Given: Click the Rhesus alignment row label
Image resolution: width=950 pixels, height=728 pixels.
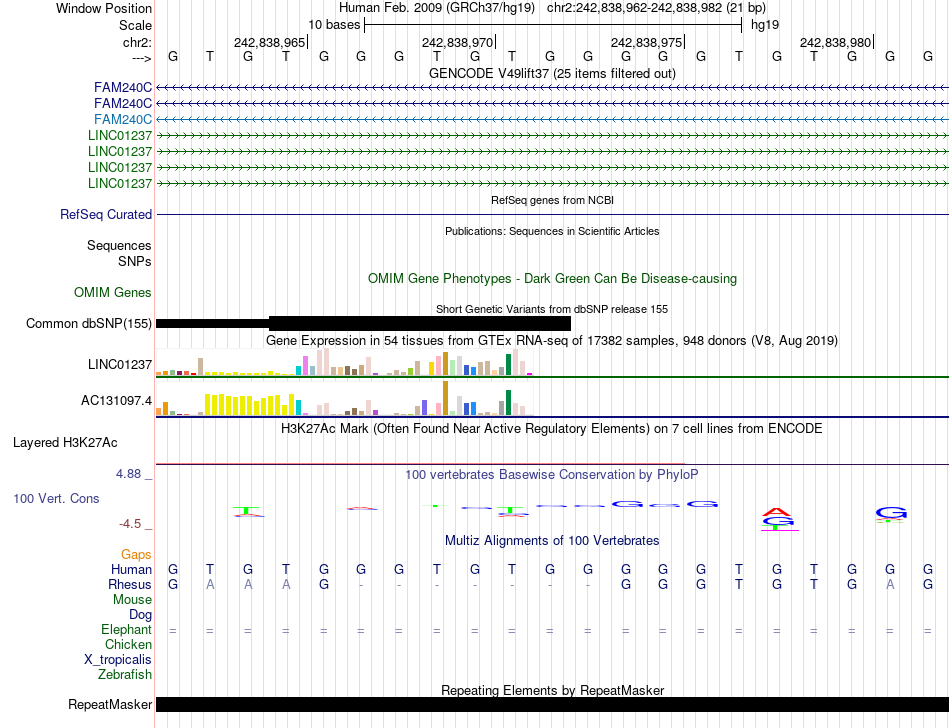Looking at the screenshot, I should [130, 584].
